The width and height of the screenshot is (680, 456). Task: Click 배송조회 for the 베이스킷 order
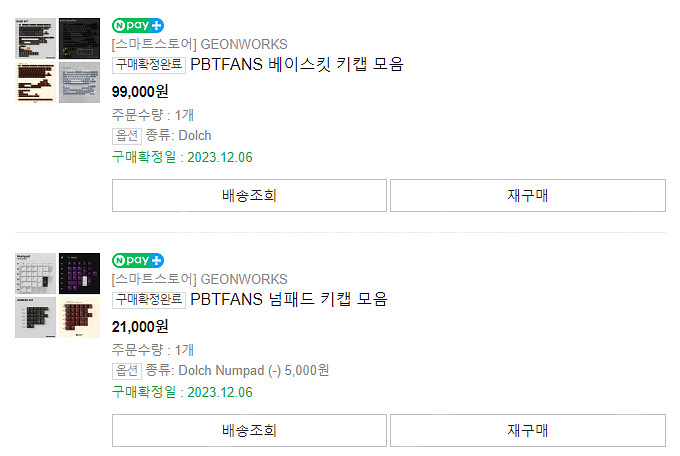coord(249,196)
